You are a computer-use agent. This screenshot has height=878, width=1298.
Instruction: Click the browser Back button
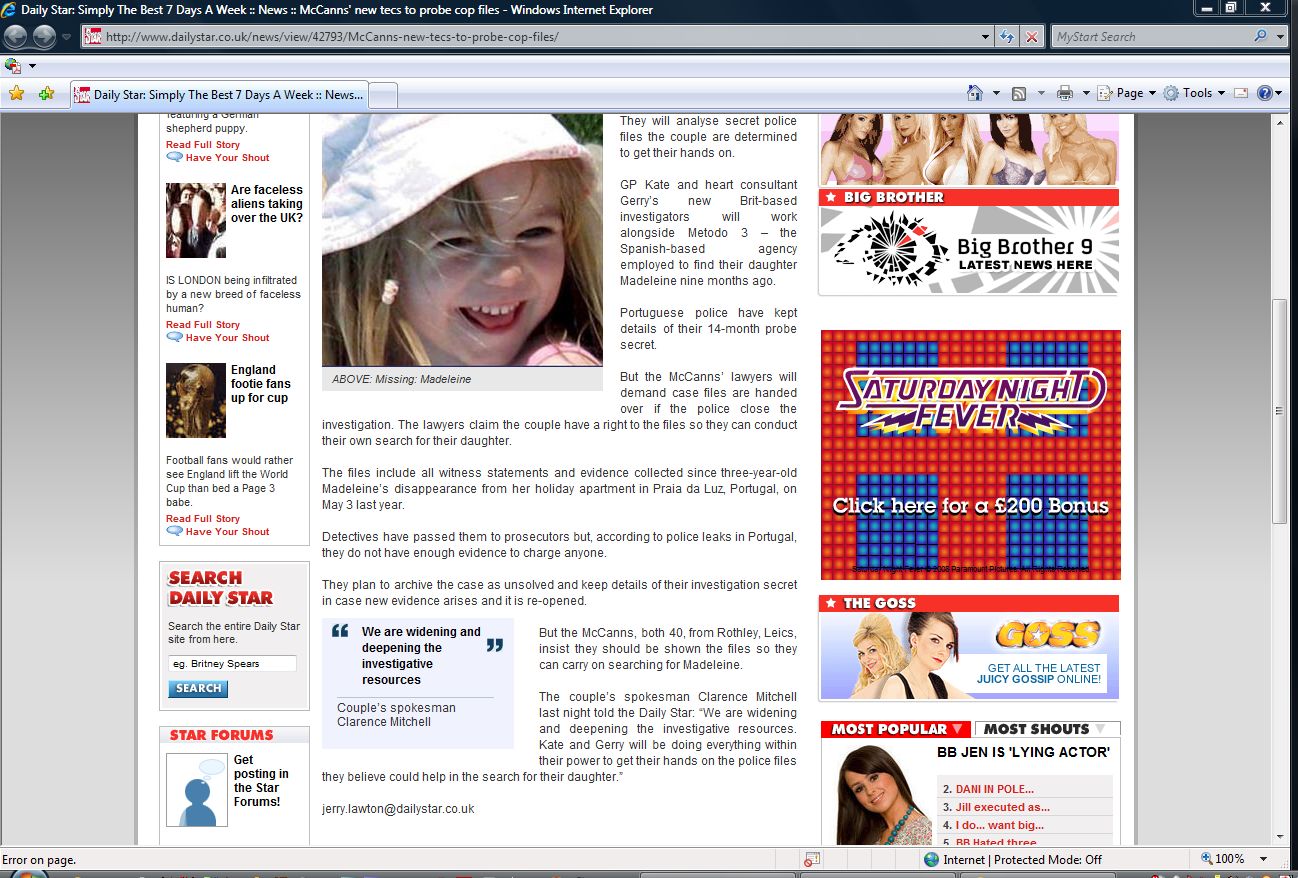point(16,37)
